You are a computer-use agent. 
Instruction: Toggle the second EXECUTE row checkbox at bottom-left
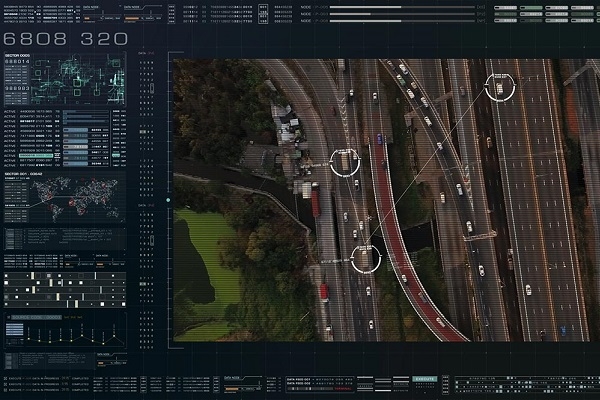[x=7, y=385]
